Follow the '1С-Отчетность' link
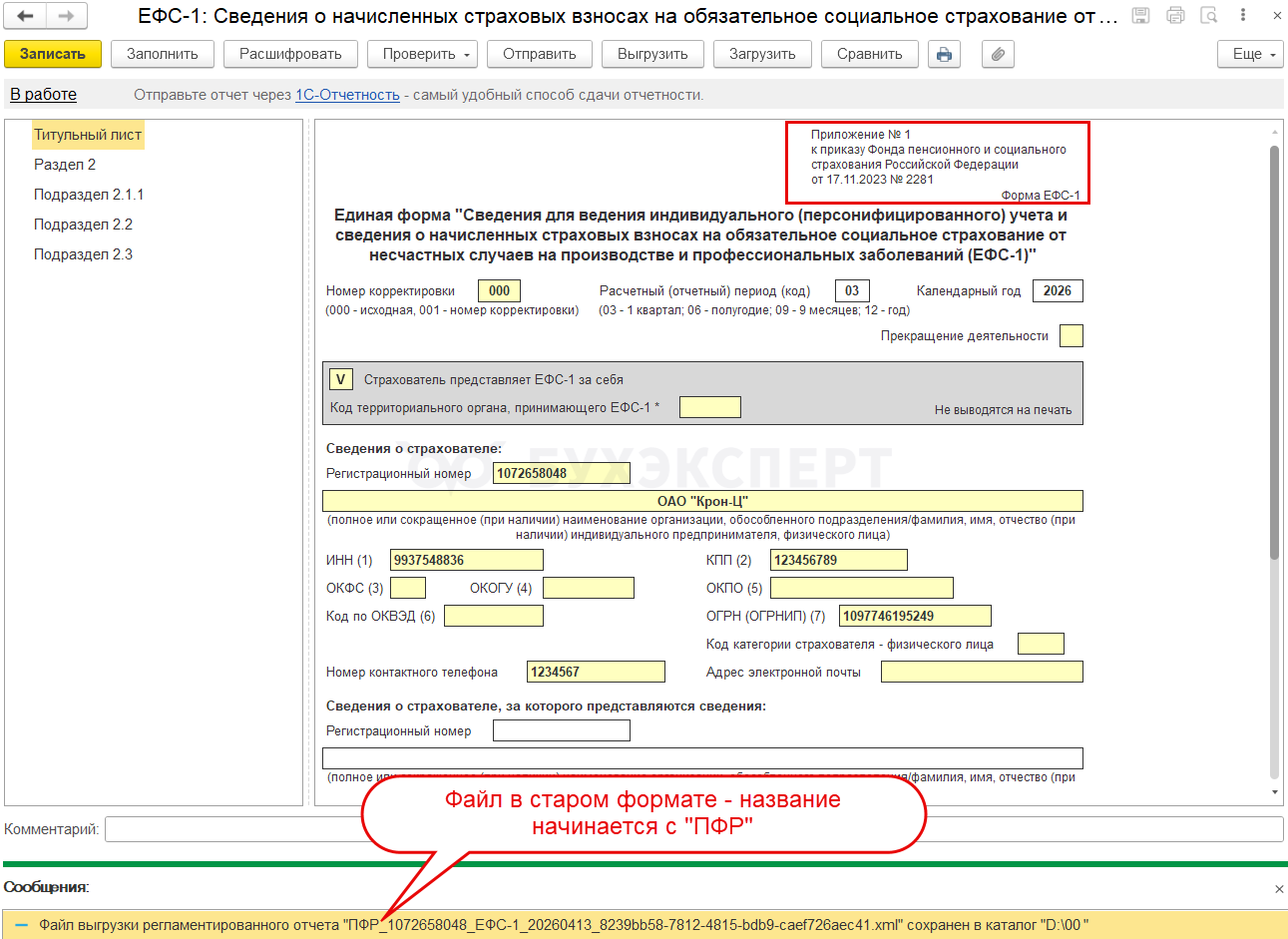The image size is (1288, 939). click(x=347, y=95)
